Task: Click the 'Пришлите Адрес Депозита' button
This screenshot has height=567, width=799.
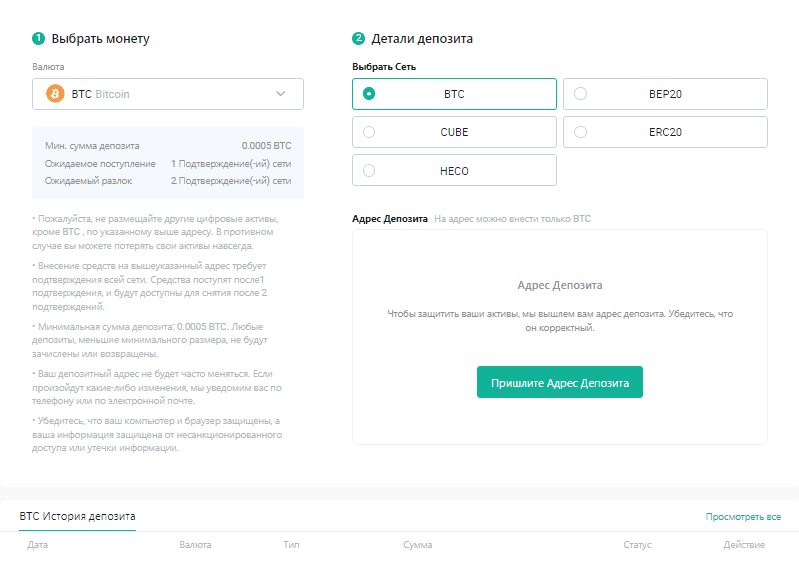Action: [560, 382]
